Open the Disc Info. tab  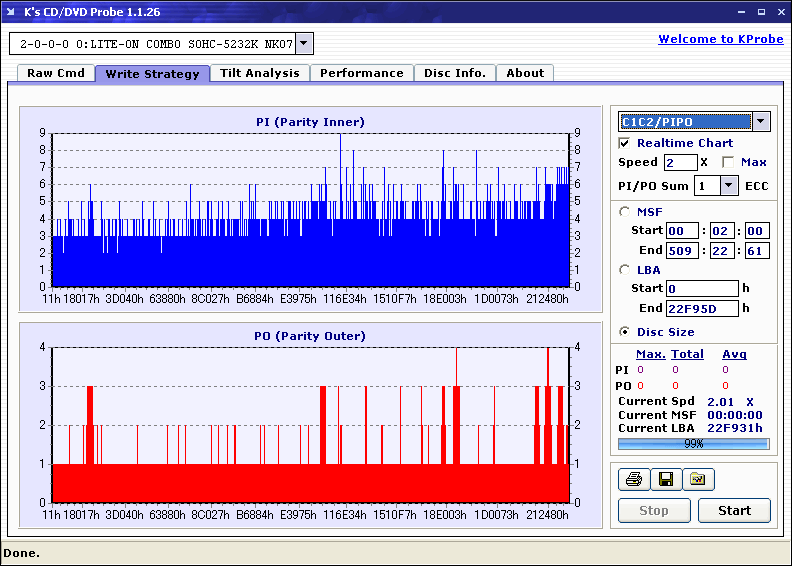point(454,73)
